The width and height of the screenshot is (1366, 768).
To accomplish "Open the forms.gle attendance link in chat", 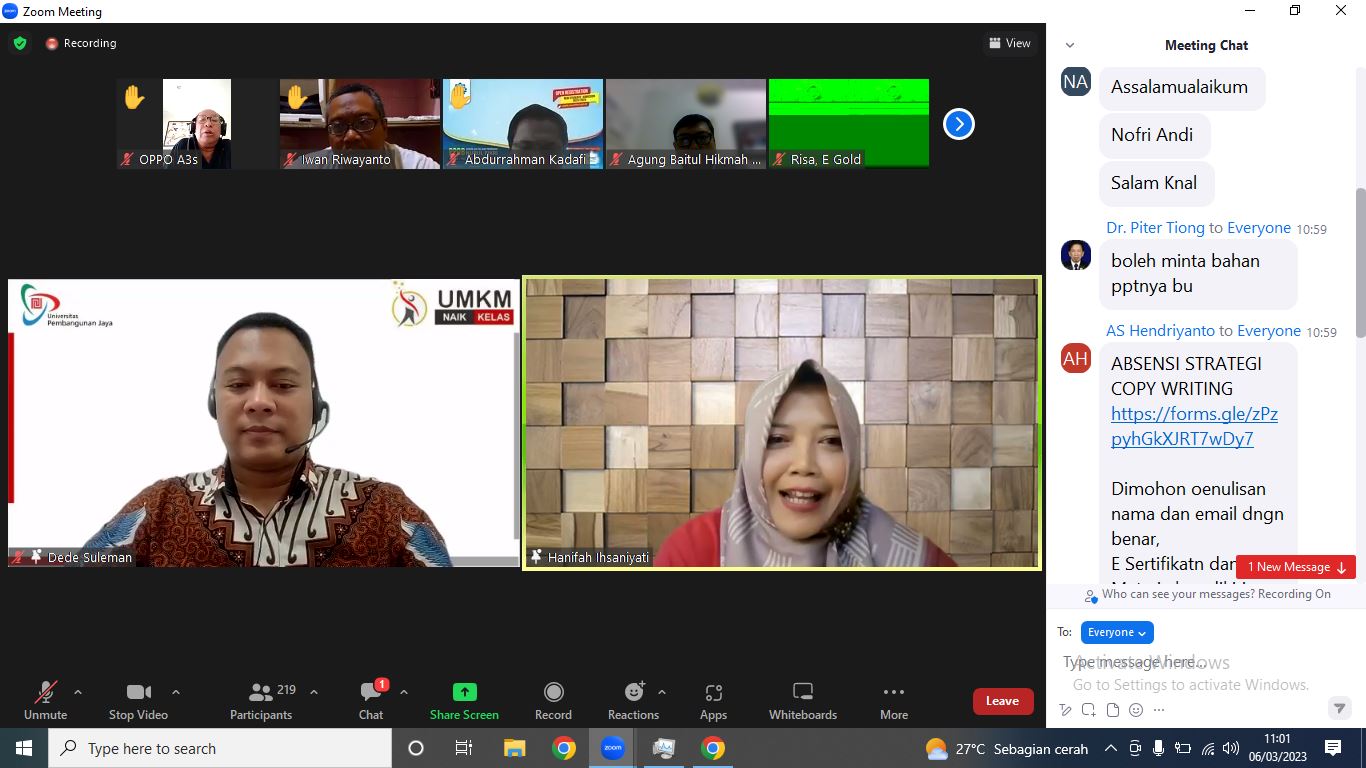I will [1194, 426].
